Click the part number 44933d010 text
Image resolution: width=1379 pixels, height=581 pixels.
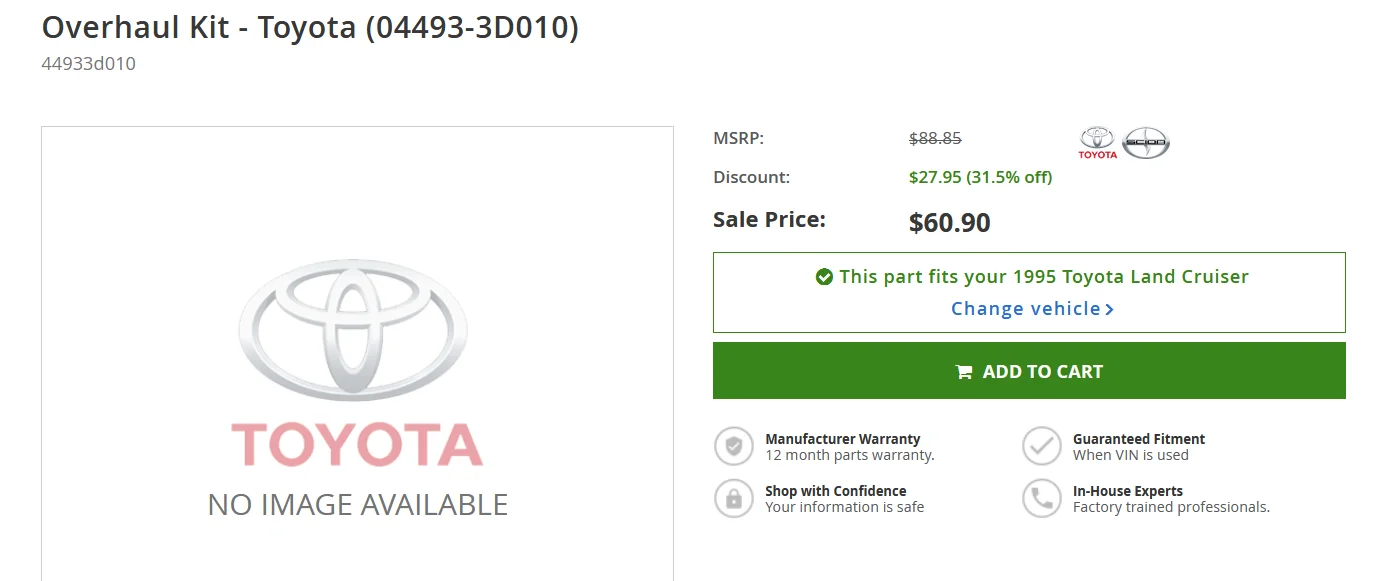(x=89, y=64)
